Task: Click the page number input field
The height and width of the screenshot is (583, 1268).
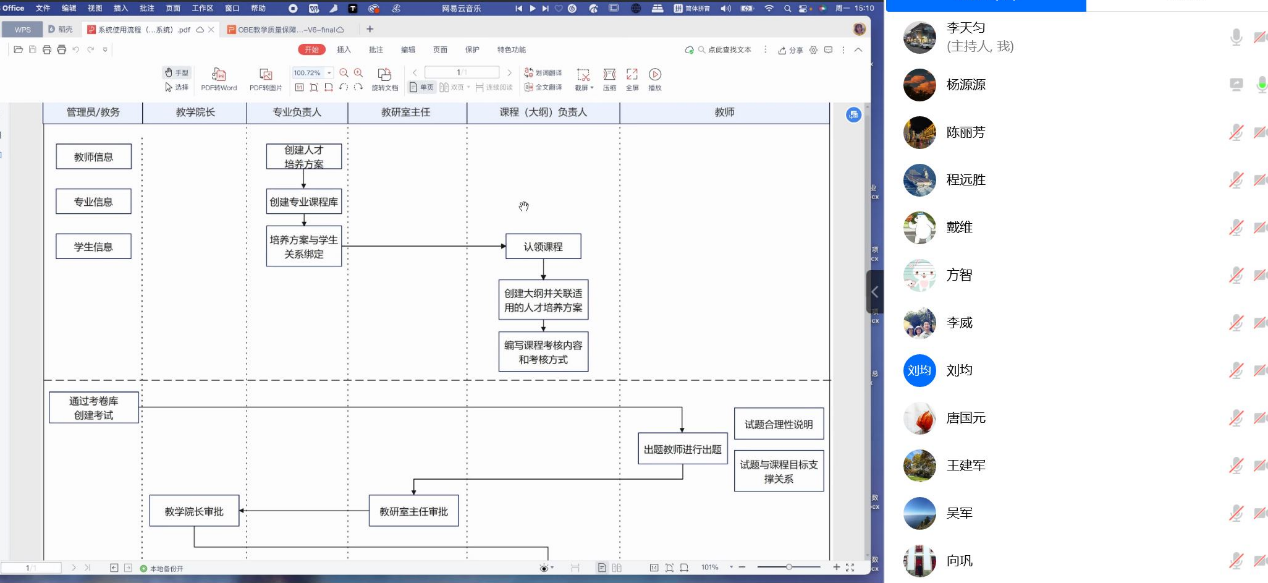Action: [x=461, y=73]
